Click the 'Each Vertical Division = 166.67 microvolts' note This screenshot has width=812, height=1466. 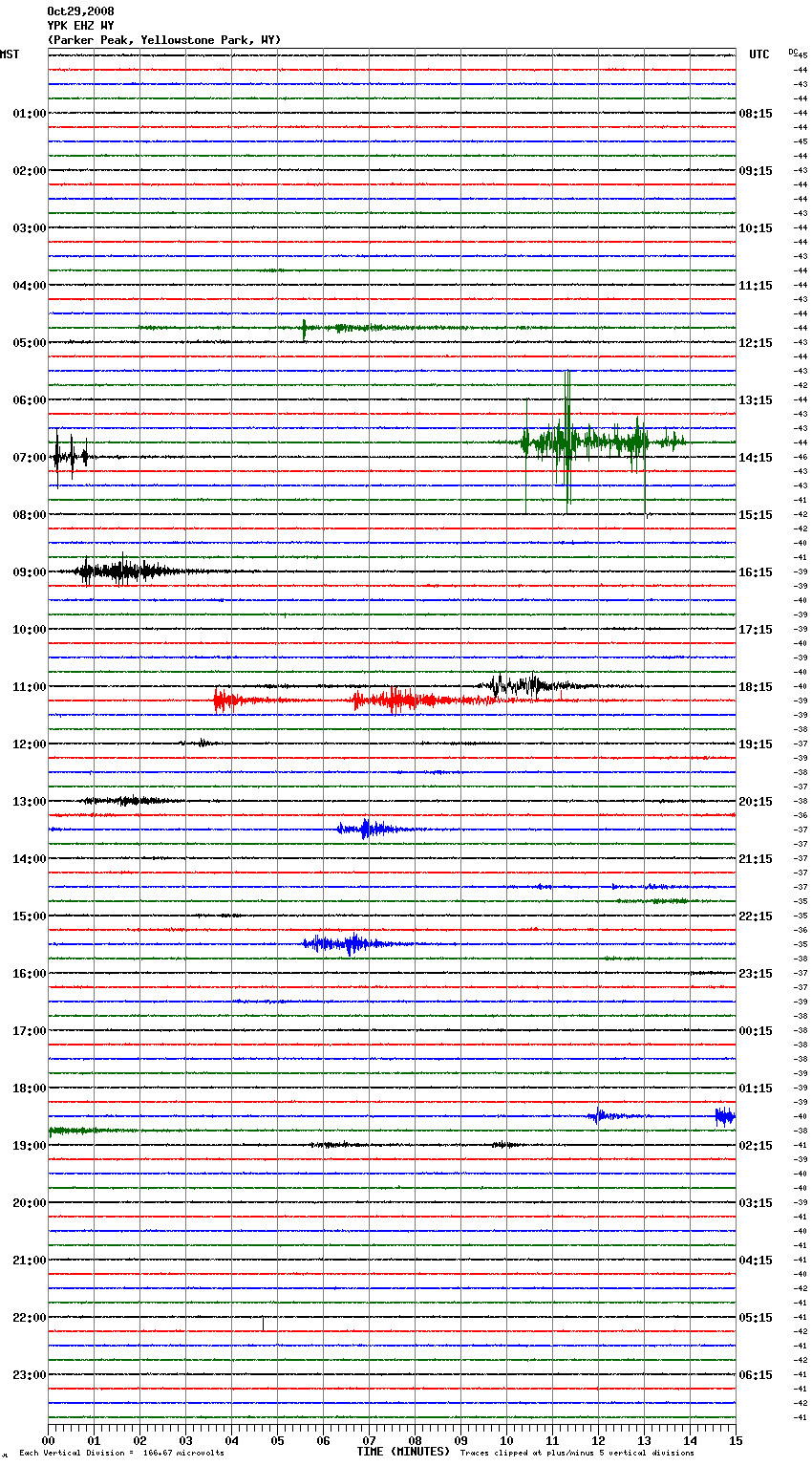pyautogui.click(x=121, y=1454)
